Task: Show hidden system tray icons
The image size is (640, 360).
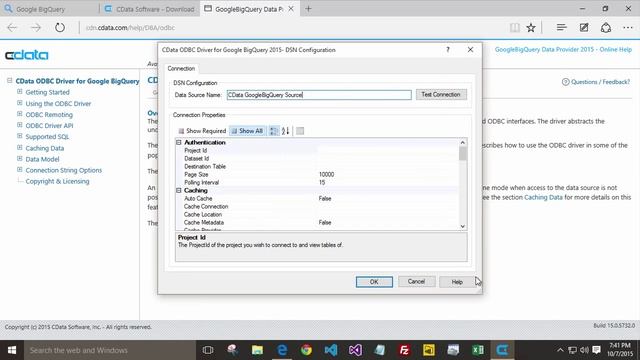Action: click(560, 350)
